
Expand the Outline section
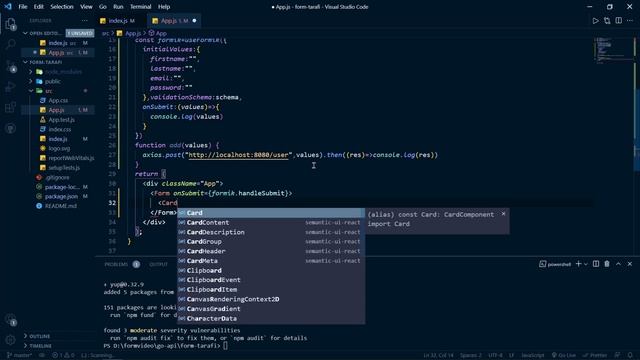[25, 336]
